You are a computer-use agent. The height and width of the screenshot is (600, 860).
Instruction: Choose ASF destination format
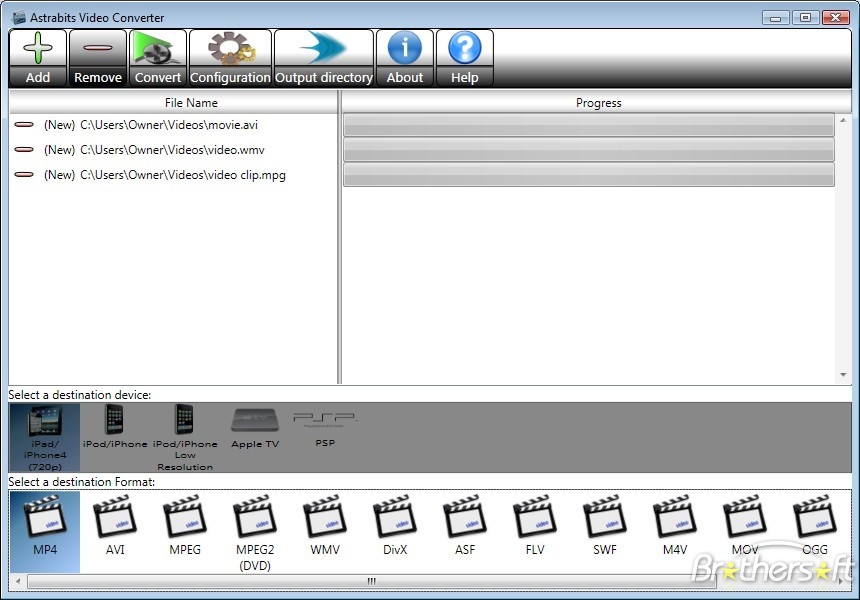[465, 525]
